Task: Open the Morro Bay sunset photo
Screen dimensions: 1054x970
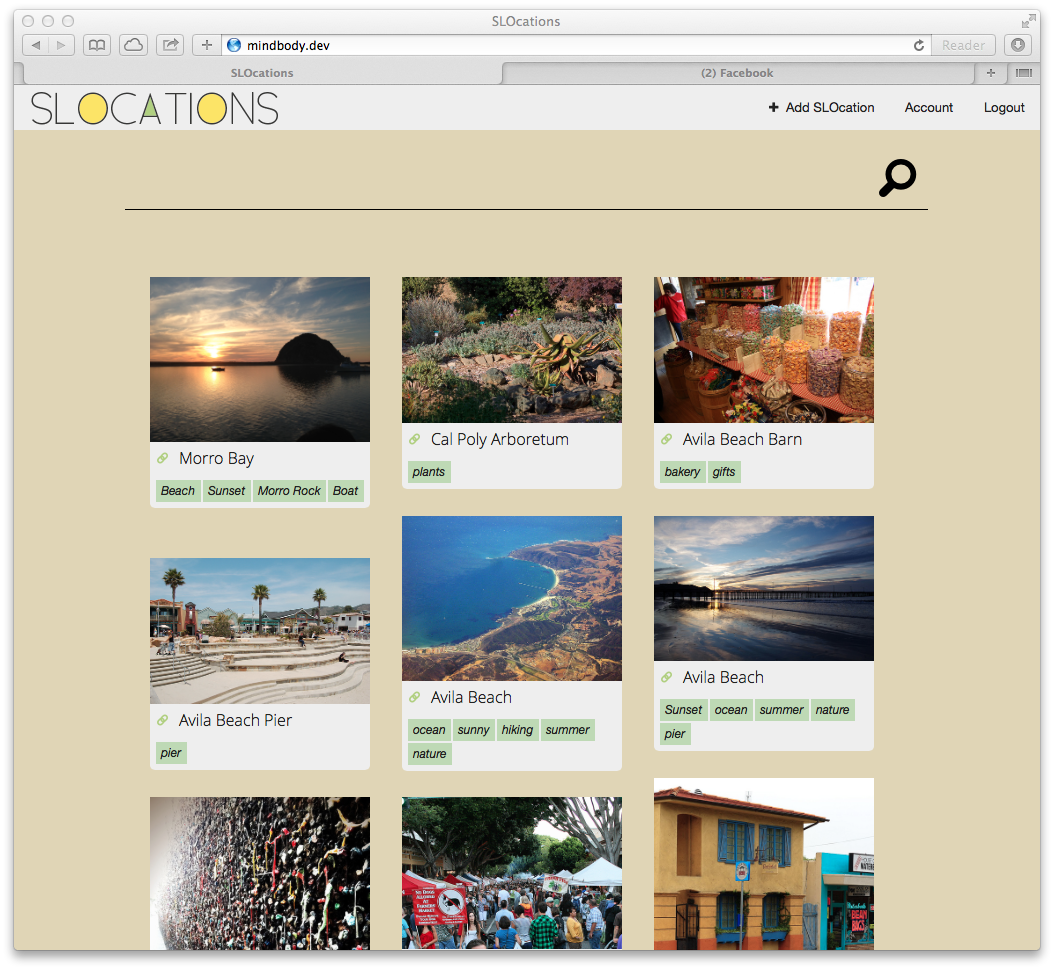Action: click(260, 359)
